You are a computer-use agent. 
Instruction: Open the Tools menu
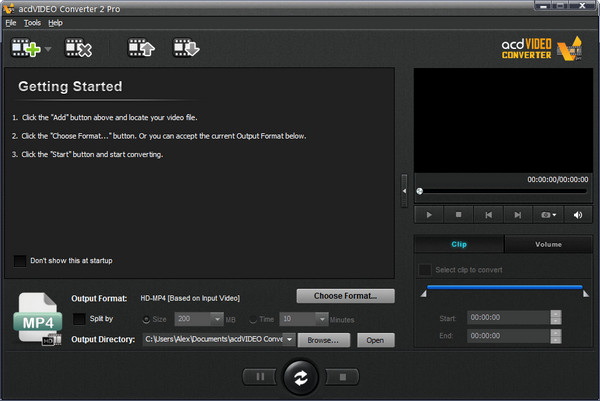pos(33,22)
